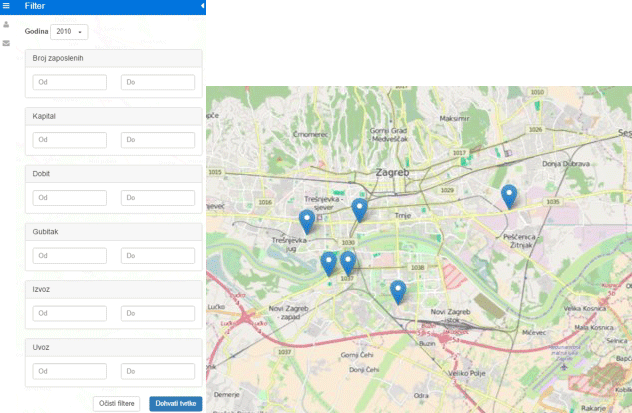This screenshot has height=413, width=632.
Task: Select the Dobit Do input
Action: click(x=158, y=198)
